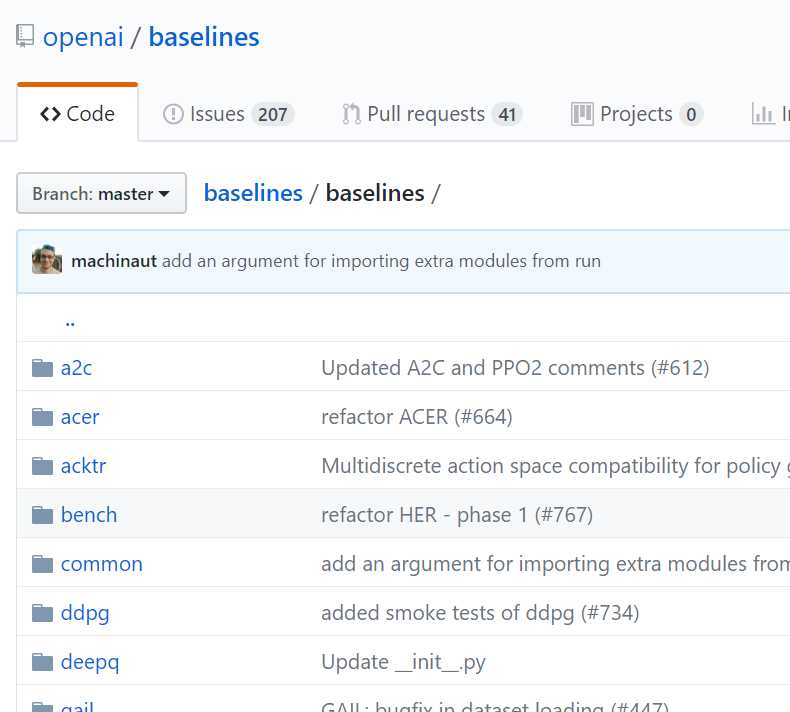Click the deepq folder icon
790x712 pixels.
click(x=42, y=662)
